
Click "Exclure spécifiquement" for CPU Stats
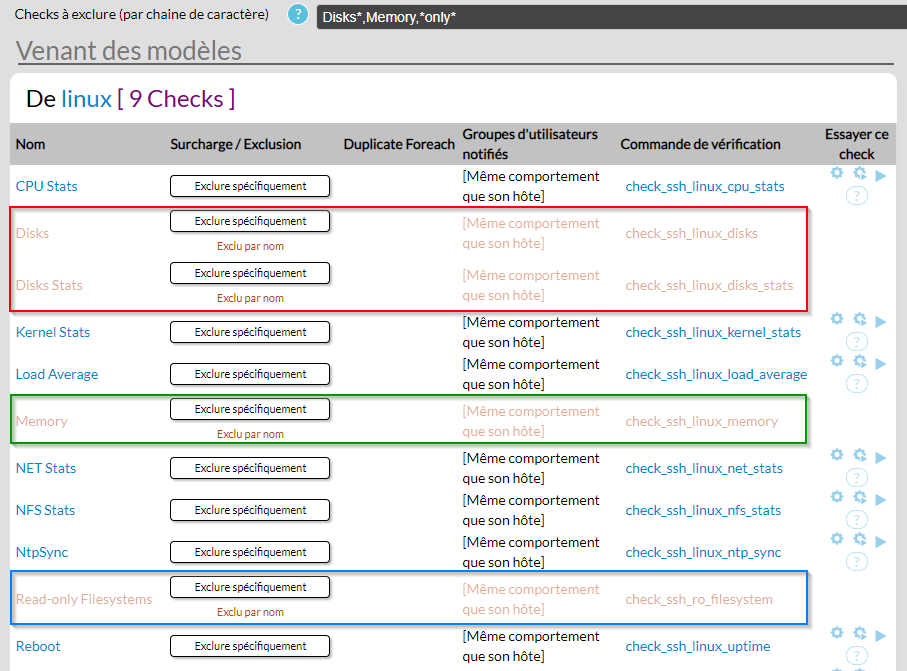coord(250,186)
